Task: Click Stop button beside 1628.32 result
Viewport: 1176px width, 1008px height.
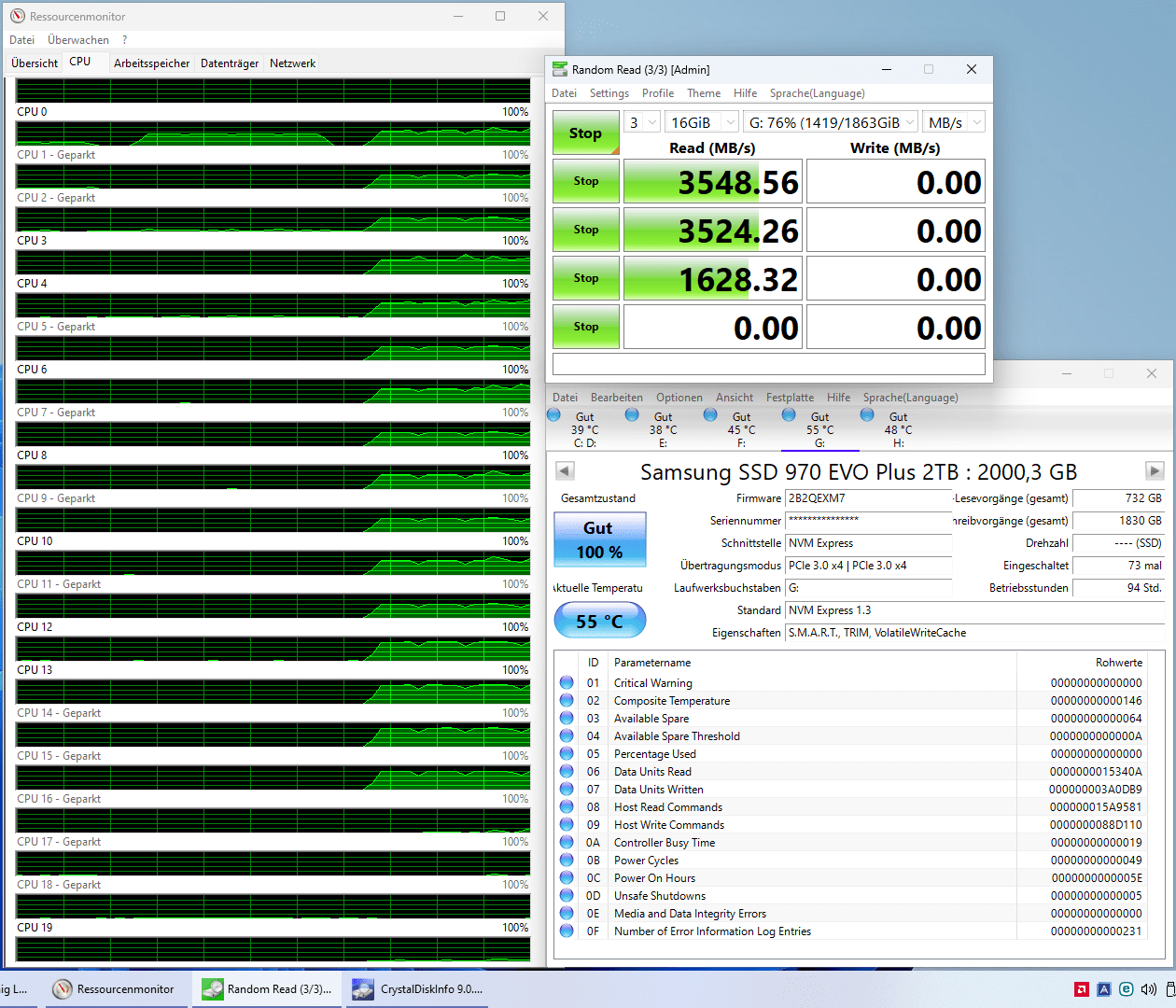Action: [586, 278]
